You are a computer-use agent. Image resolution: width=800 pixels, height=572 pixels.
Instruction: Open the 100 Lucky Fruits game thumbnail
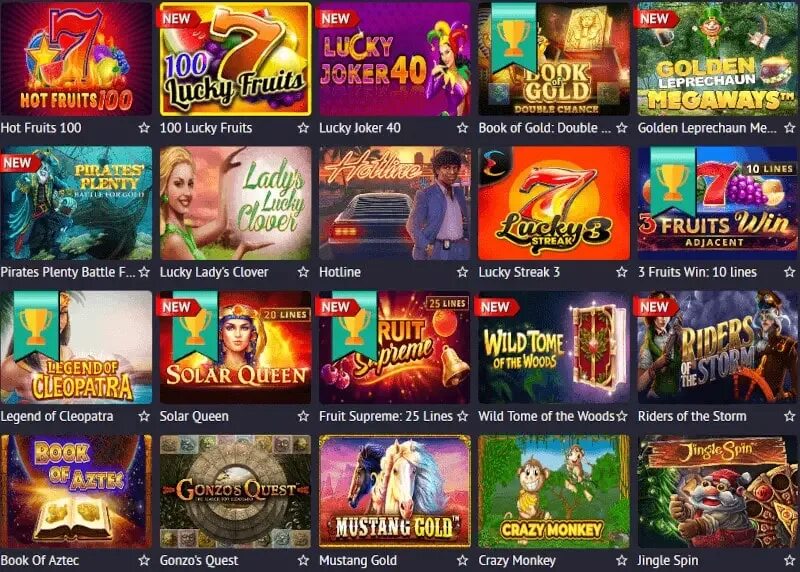click(235, 59)
